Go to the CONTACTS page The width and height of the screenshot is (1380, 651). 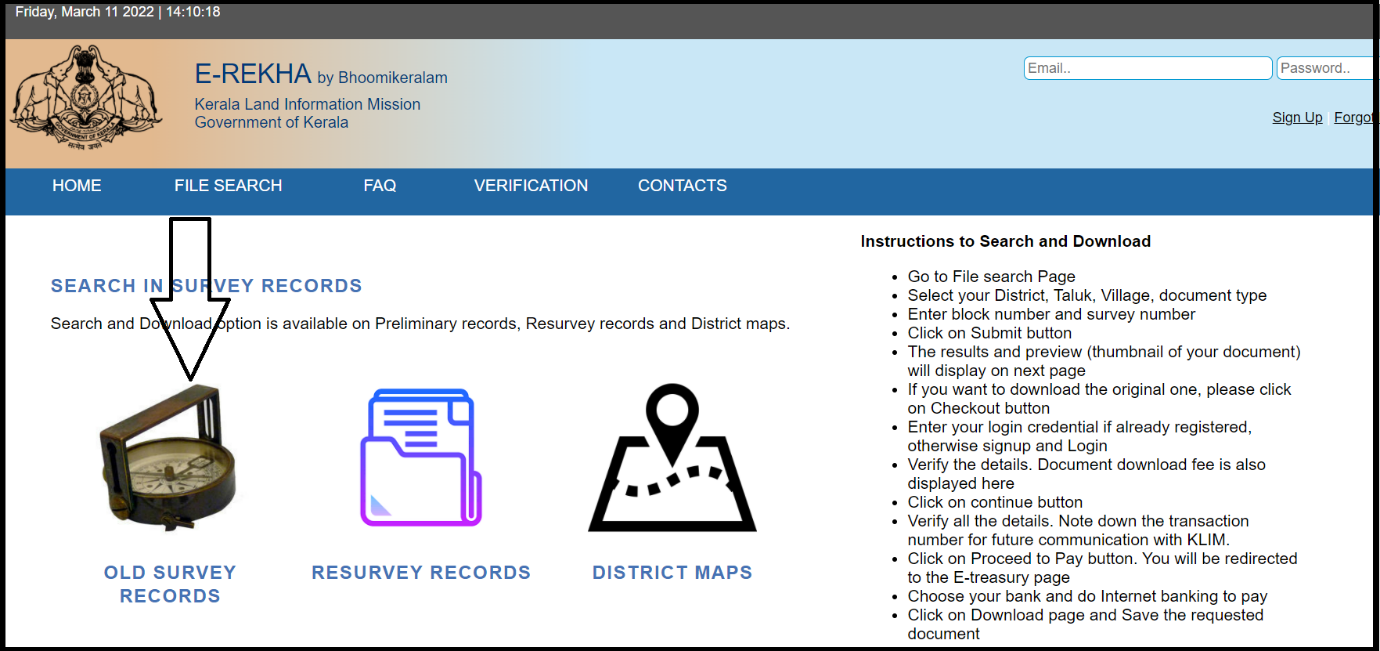pos(682,185)
